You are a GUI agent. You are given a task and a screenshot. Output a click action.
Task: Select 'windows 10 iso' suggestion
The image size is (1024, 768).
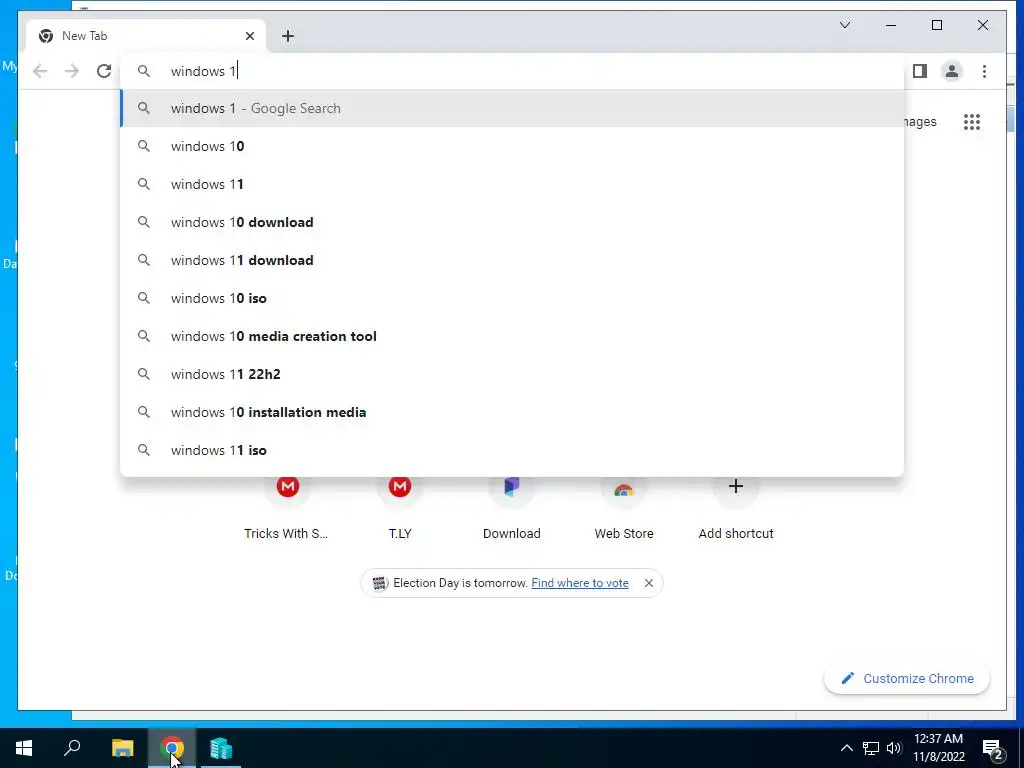coord(513,298)
